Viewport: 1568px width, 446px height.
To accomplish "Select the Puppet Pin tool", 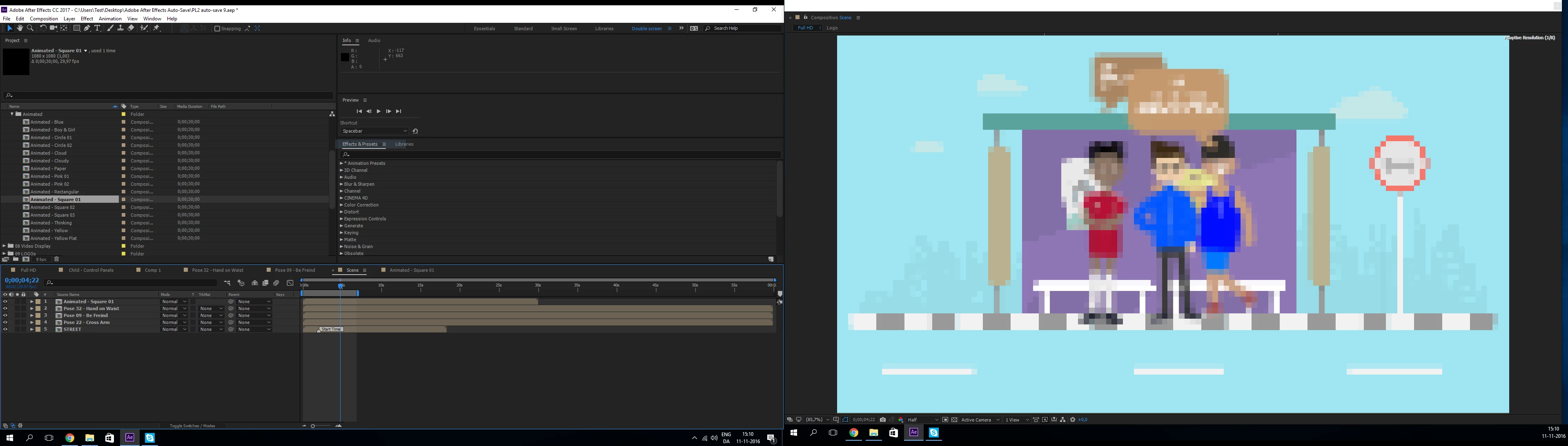I will (x=156, y=28).
